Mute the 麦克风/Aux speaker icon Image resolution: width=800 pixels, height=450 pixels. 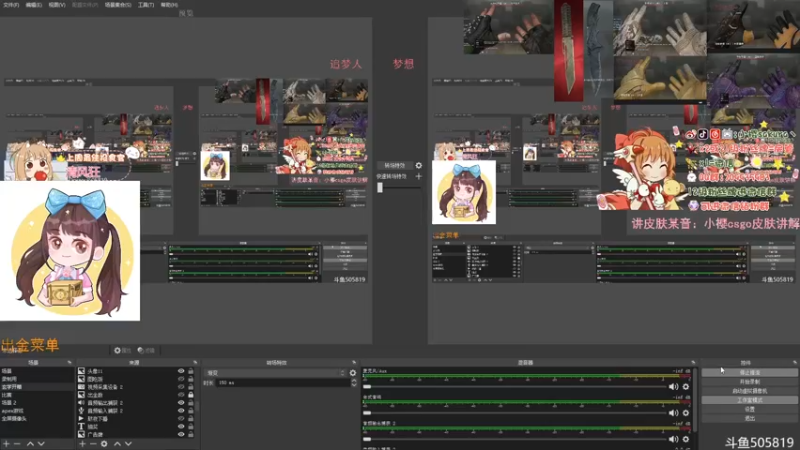pos(673,387)
